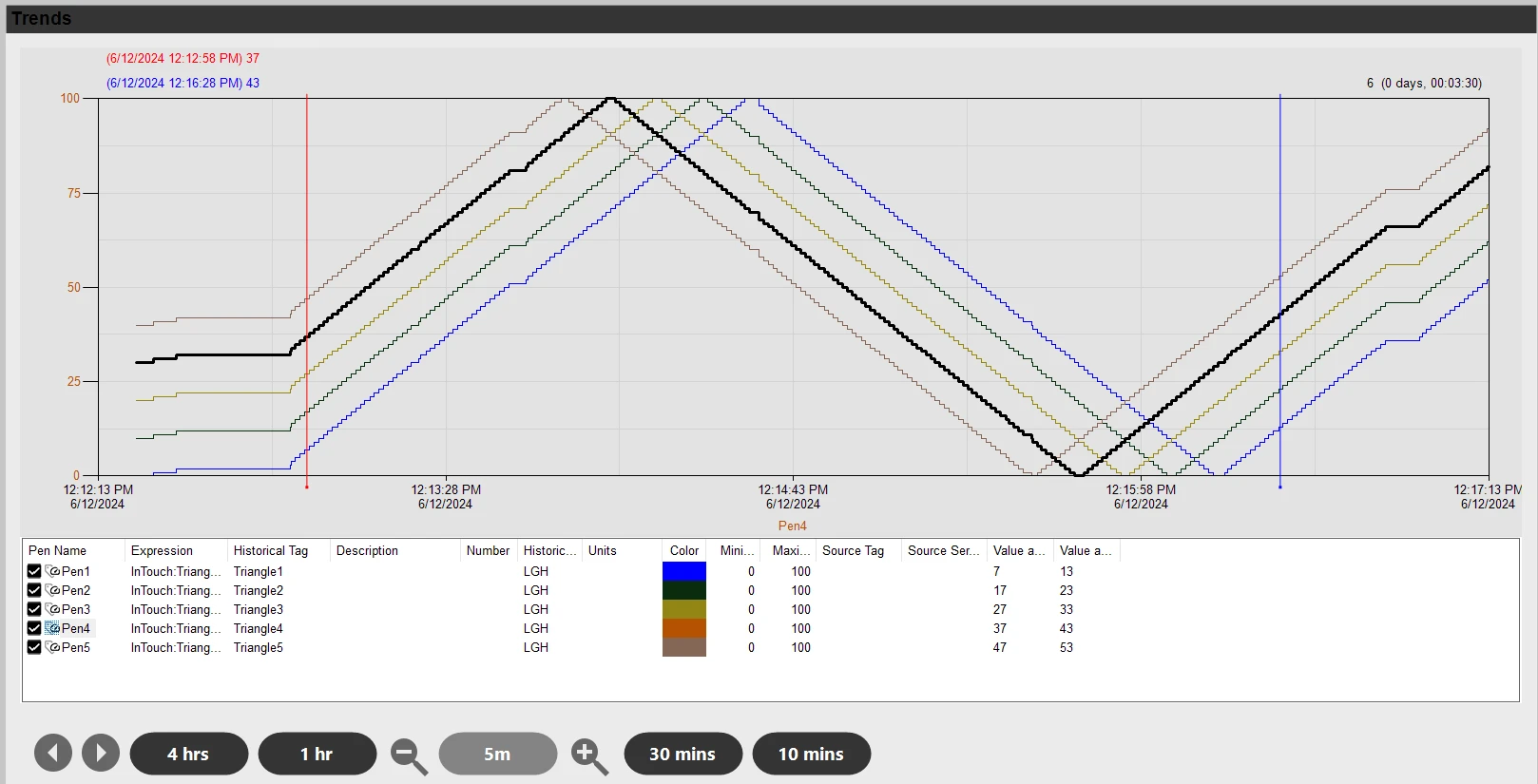
Task: Click the cursor difference readout 00:03:30
Action: (x=1424, y=83)
